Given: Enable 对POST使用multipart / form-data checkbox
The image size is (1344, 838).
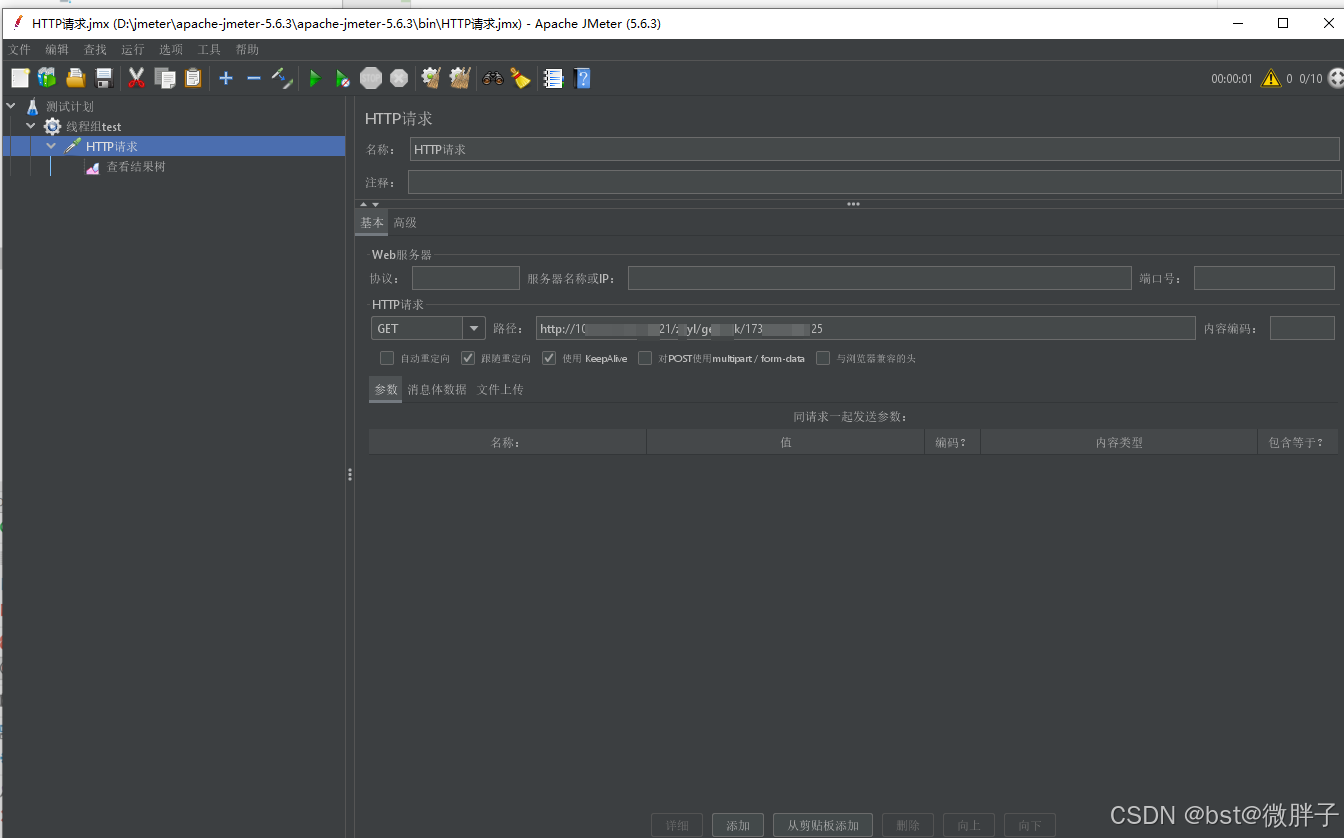Looking at the screenshot, I should coord(645,358).
